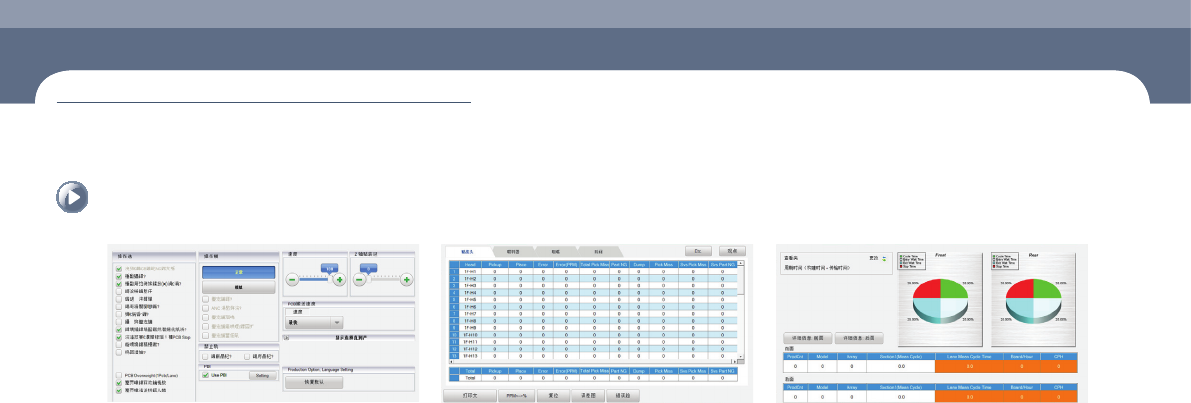Click the Sys Part NG header in the upper table

tap(722, 264)
